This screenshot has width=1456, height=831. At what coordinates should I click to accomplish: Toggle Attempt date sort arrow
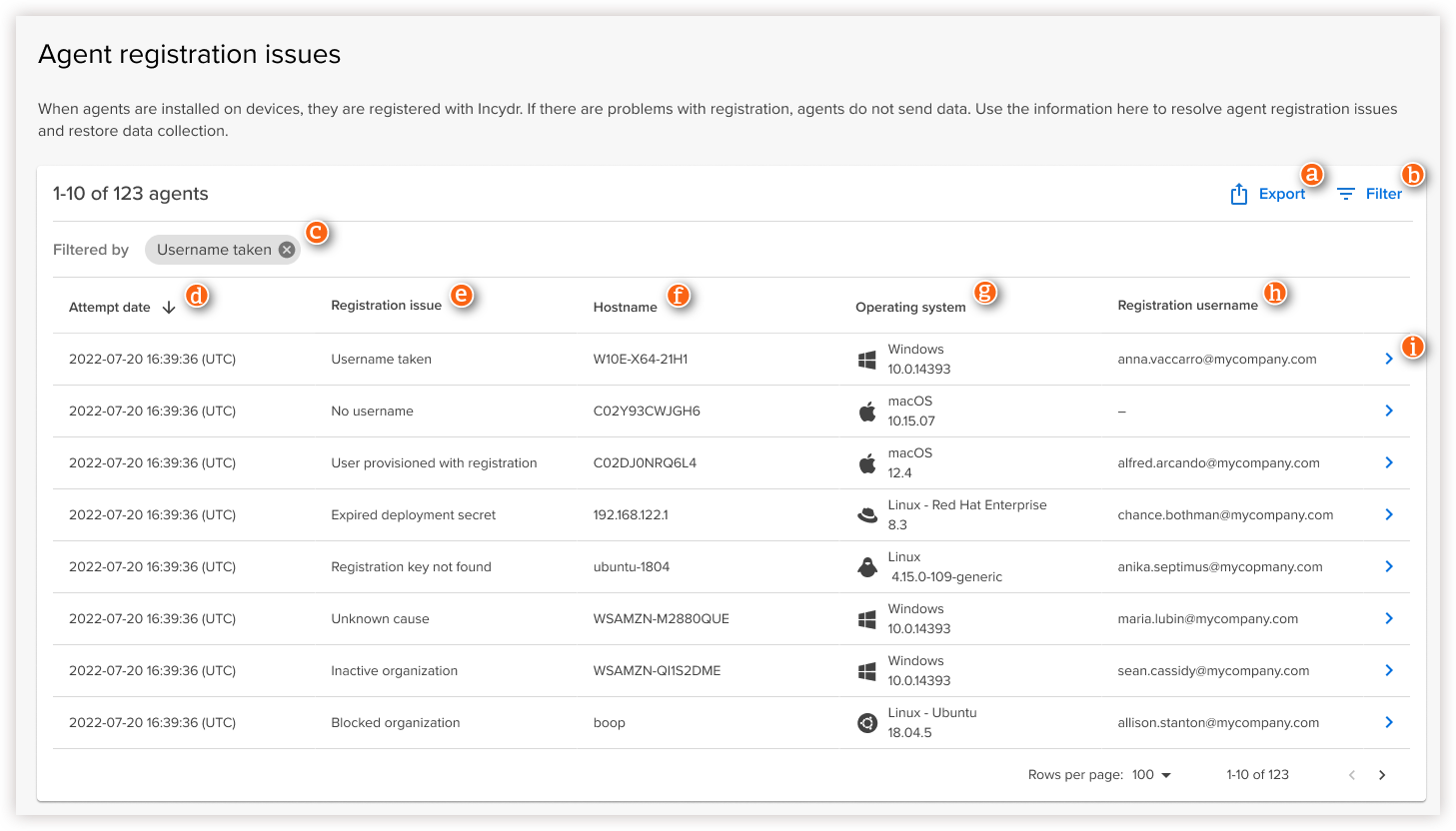[169, 308]
